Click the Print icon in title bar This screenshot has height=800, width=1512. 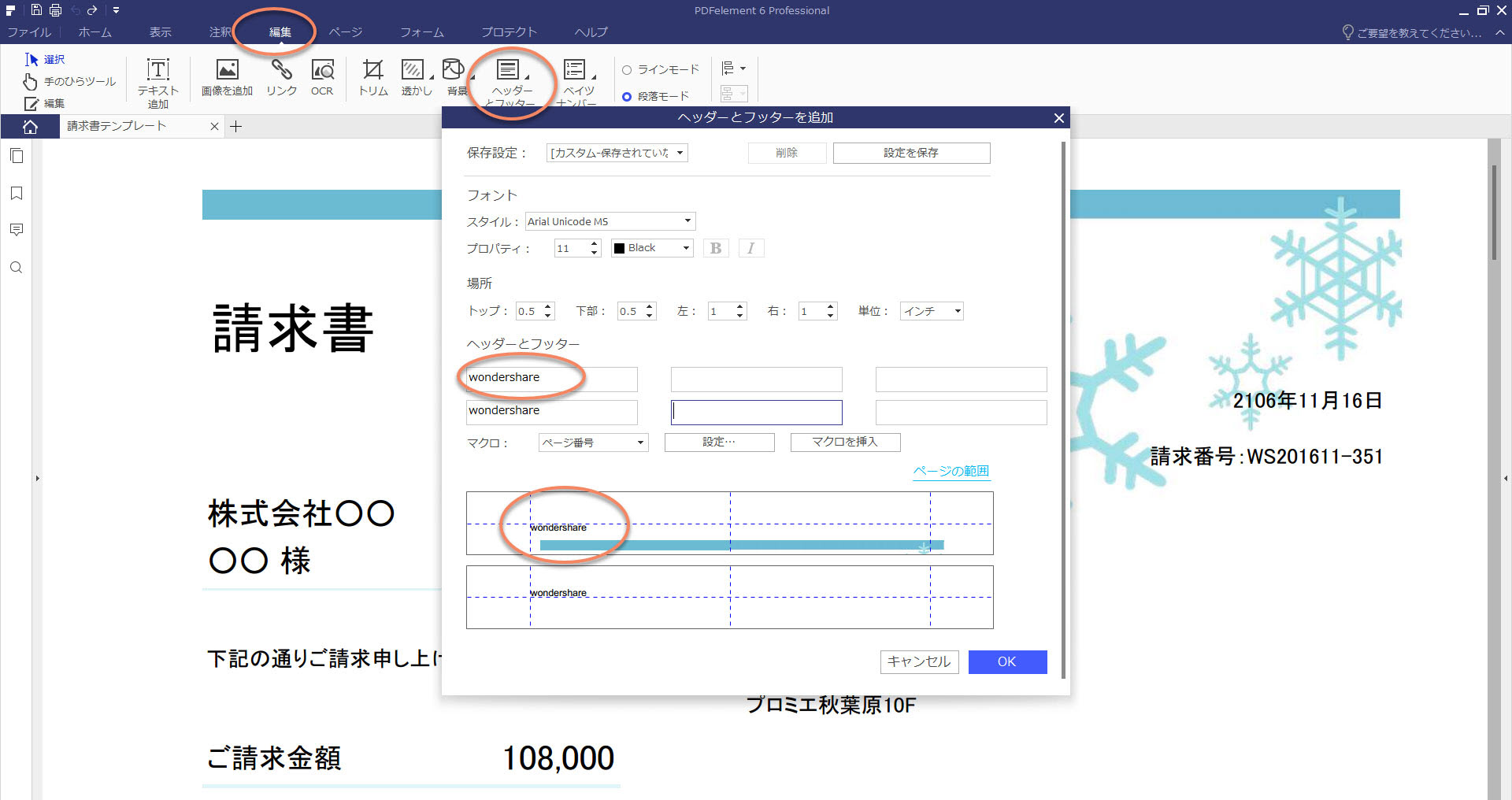55,10
